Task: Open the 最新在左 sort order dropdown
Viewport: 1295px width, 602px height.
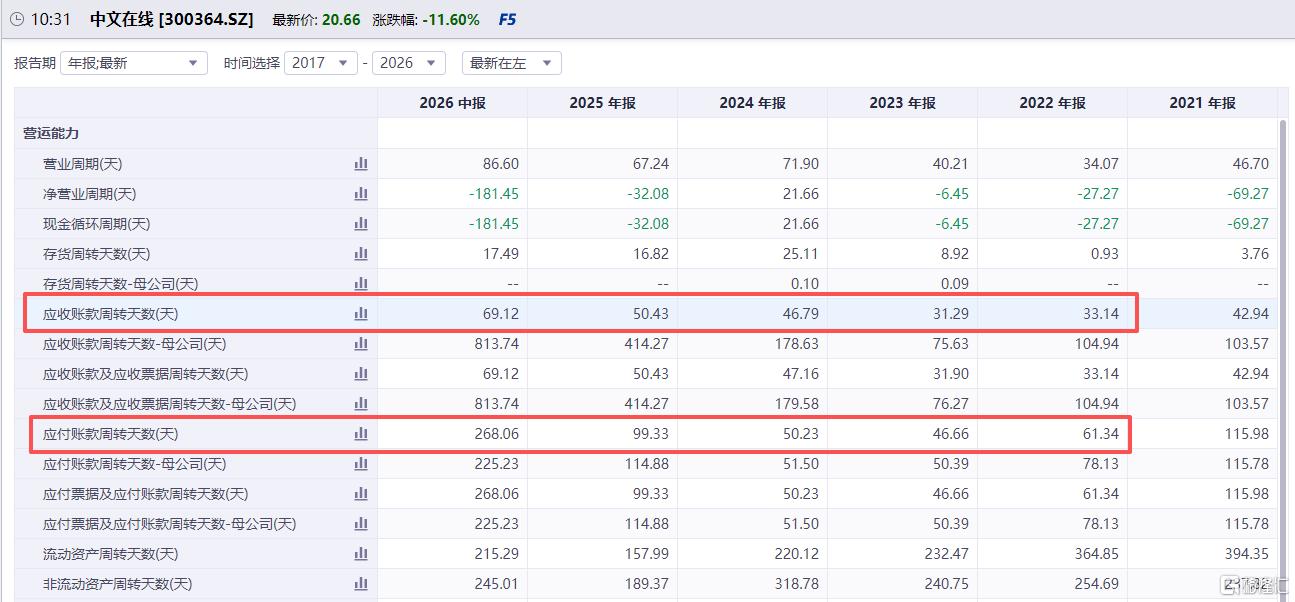Action: (511, 63)
